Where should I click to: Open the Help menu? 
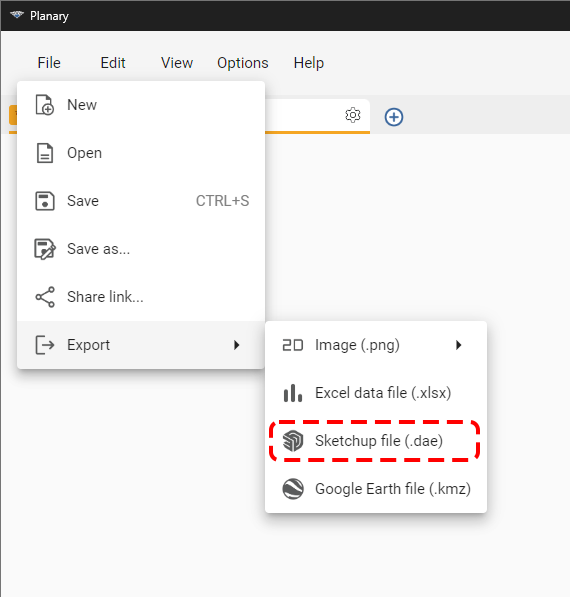308,63
